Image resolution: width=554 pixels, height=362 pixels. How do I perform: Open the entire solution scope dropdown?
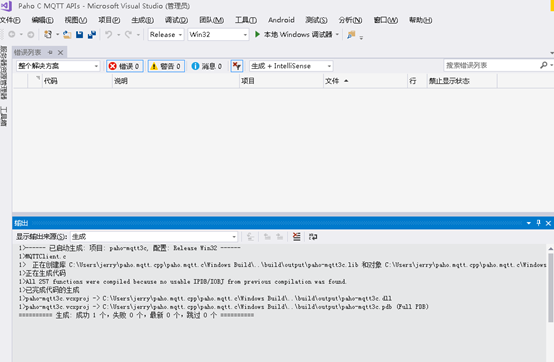(58, 66)
